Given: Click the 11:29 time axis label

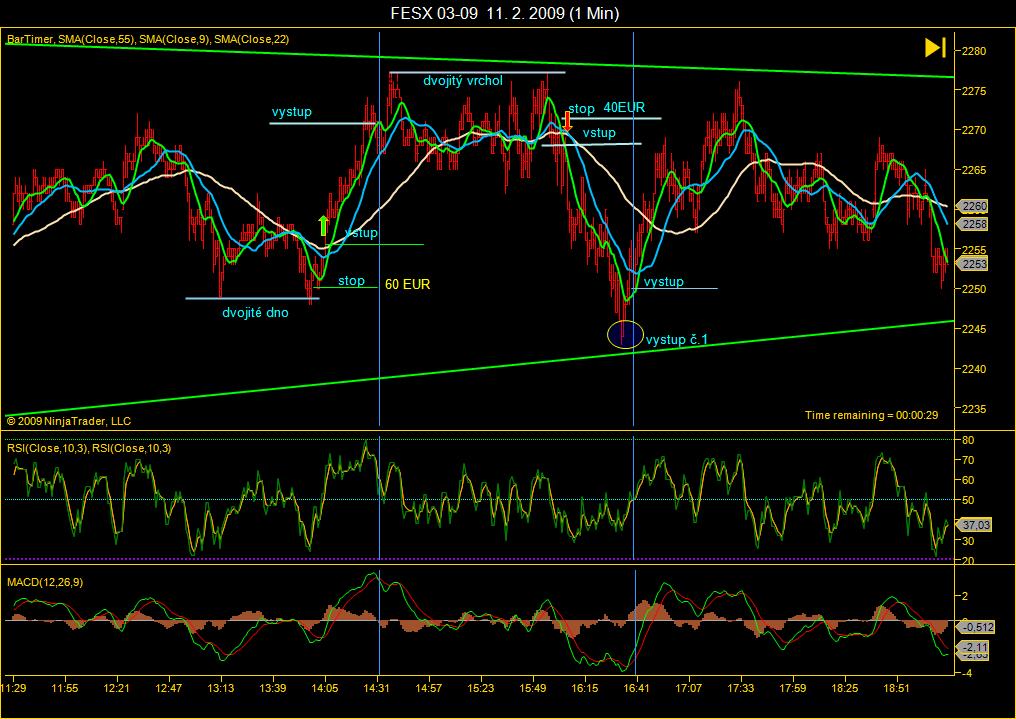Looking at the screenshot, I should point(14,688).
